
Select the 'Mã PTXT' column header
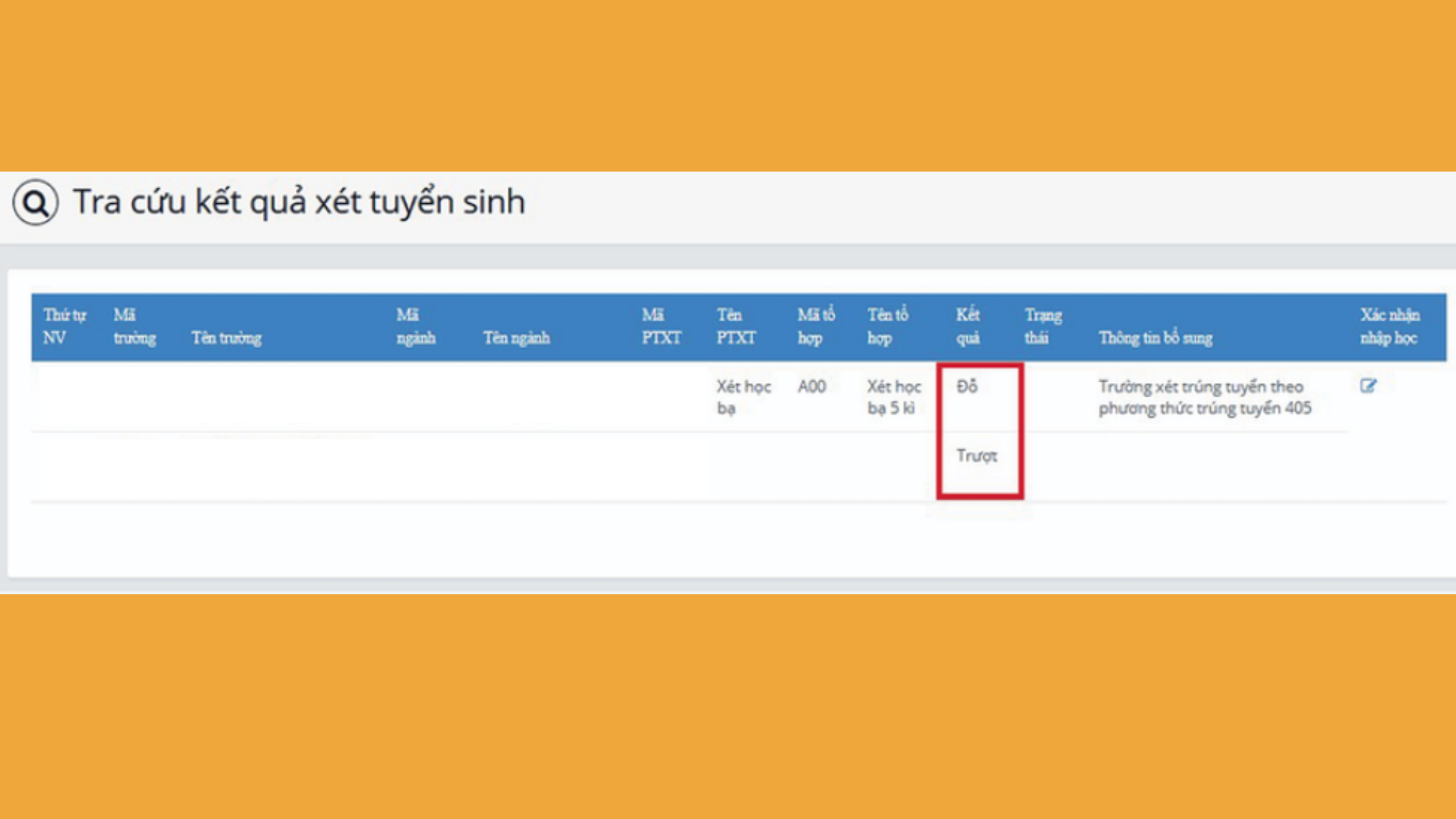point(661,326)
